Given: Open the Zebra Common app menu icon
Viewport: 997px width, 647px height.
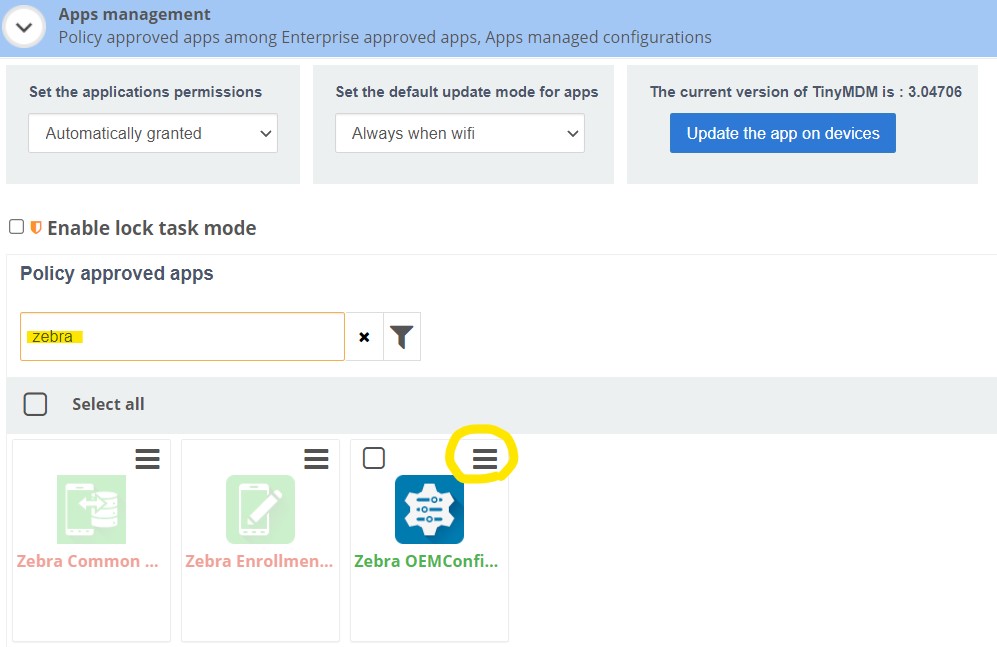Looking at the screenshot, I should [147, 458].
